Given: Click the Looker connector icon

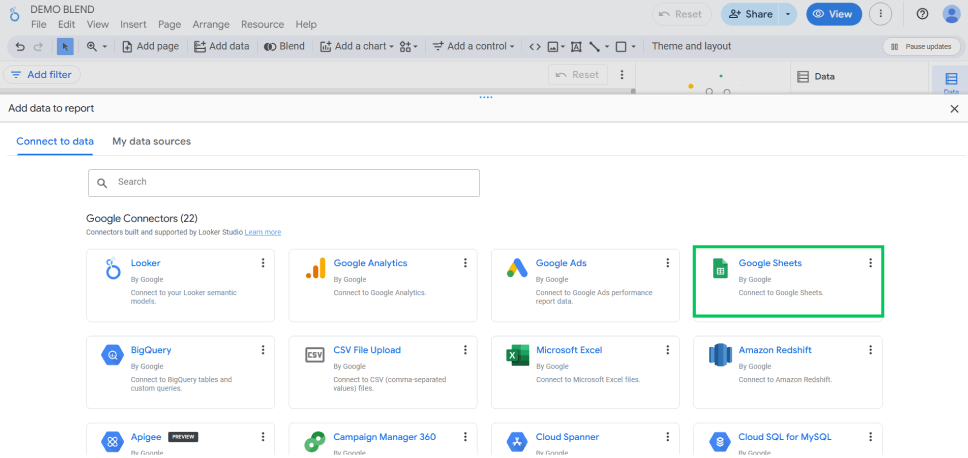Looking at the screenshot, I should (112, 269).
